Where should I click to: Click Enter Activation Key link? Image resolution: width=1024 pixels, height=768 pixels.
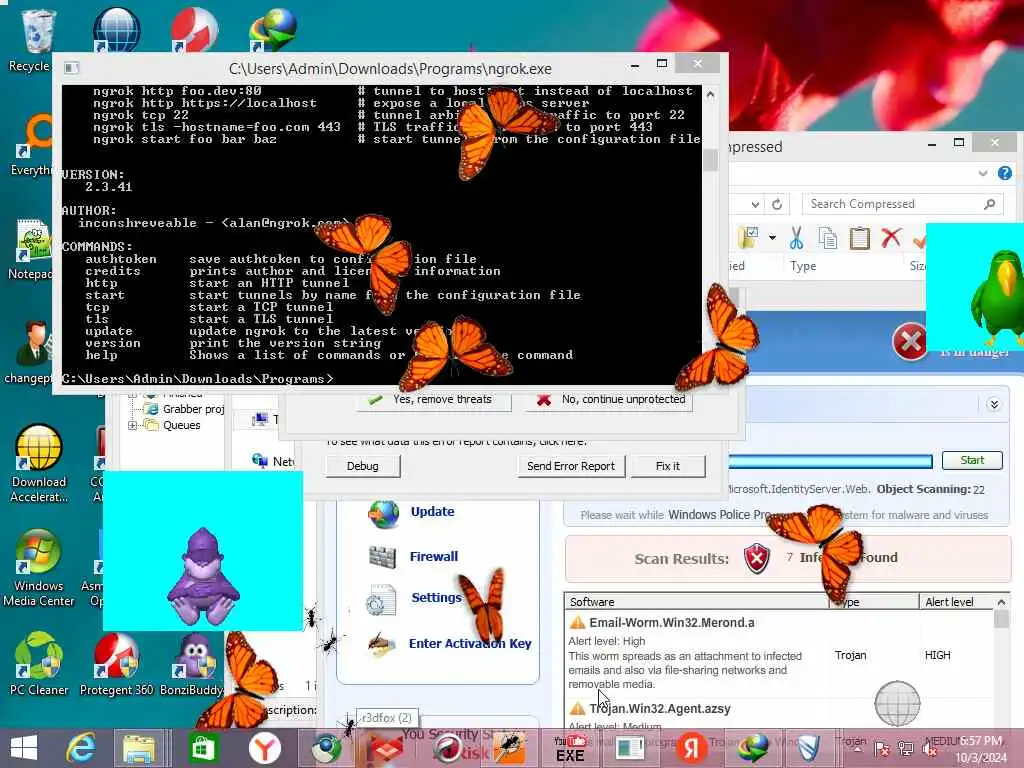point(470,644)
